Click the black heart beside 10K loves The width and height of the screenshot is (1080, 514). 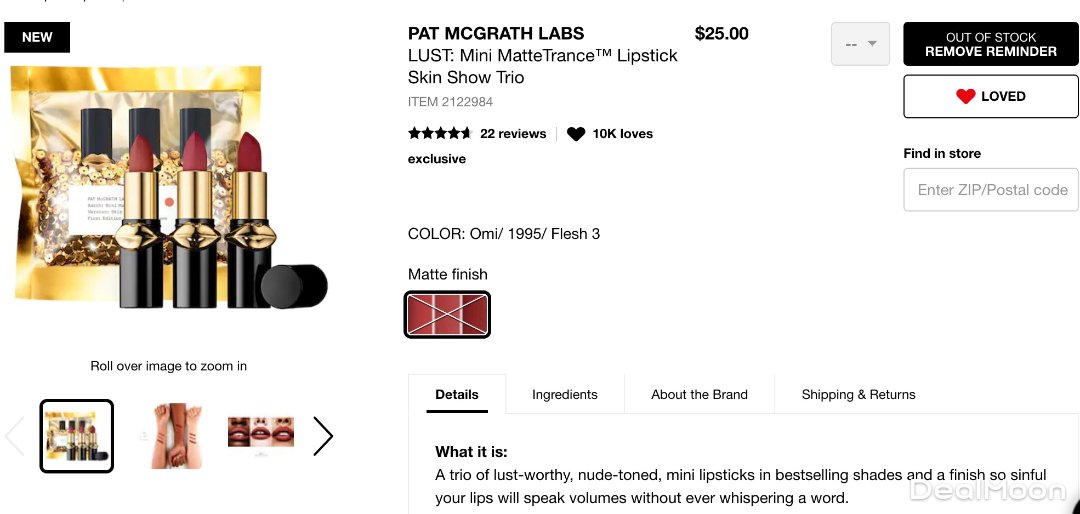576,134
